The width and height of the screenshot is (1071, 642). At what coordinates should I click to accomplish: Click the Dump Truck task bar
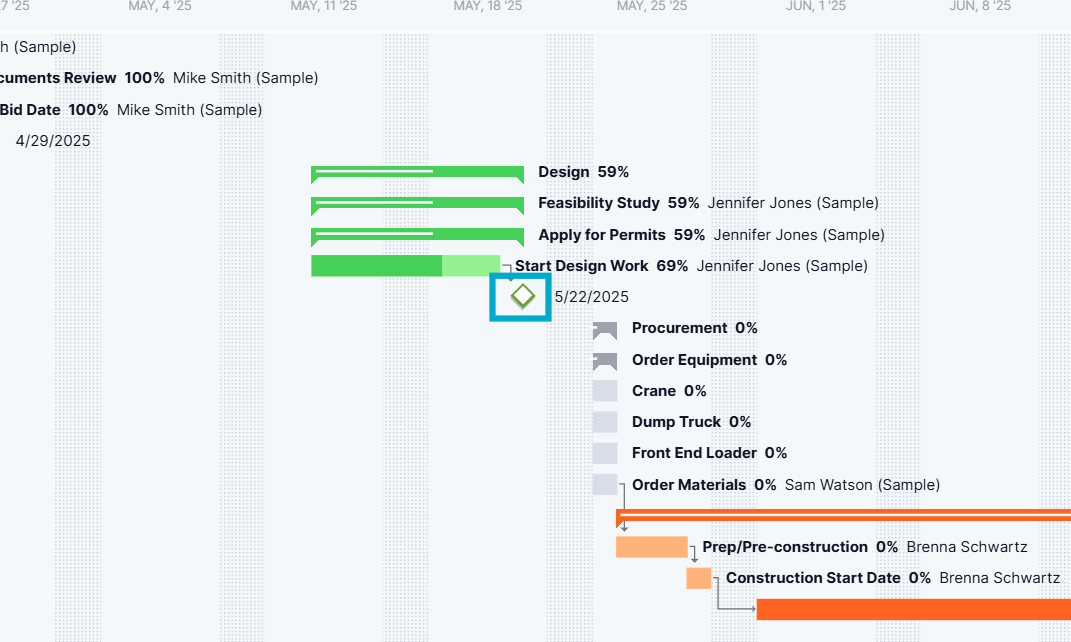pyautogui.click(x=605, y=421)
